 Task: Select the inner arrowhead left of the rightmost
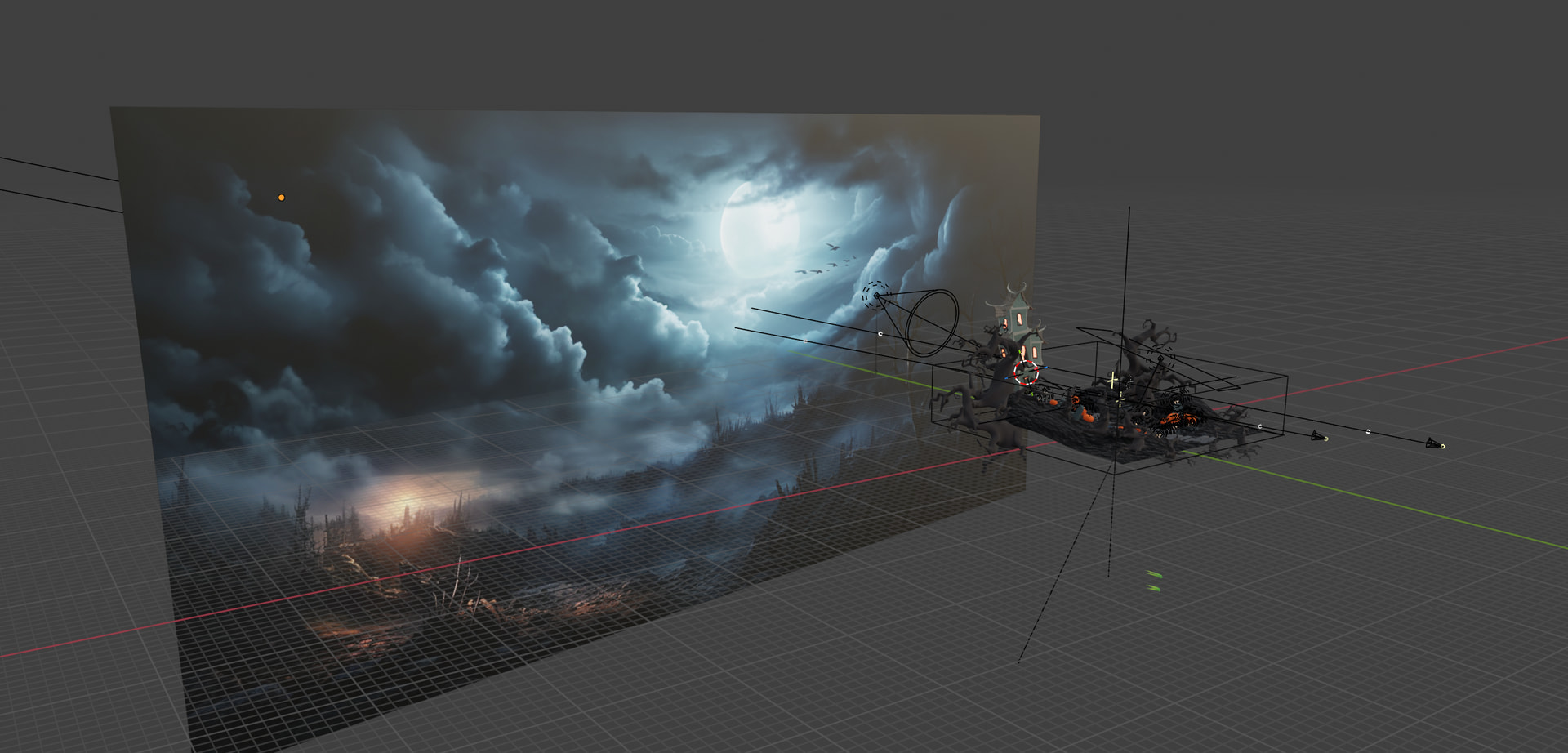pos(1319,437)
